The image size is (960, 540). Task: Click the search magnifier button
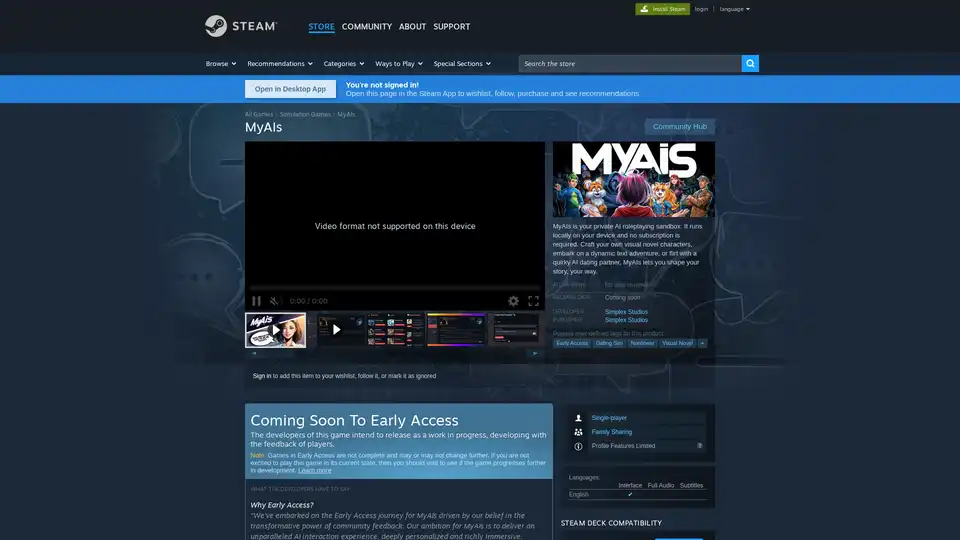pos(750,63)
